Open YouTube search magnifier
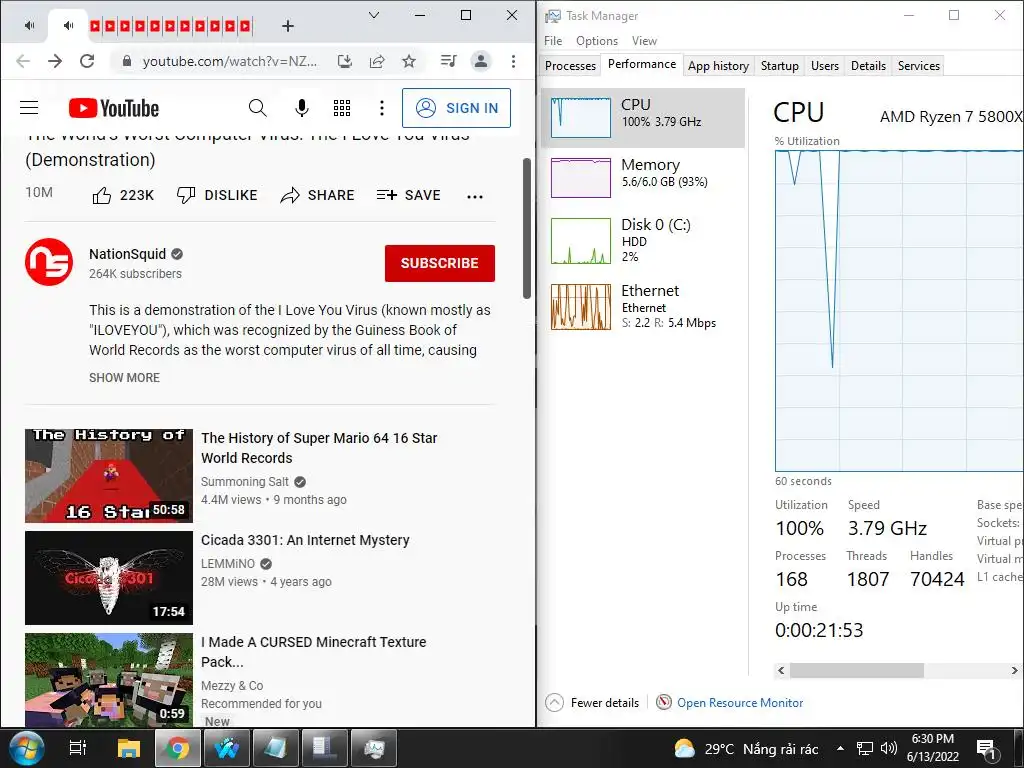This screenshot has width=1024, height=768. pyautogui.click(x=258, y=108)
